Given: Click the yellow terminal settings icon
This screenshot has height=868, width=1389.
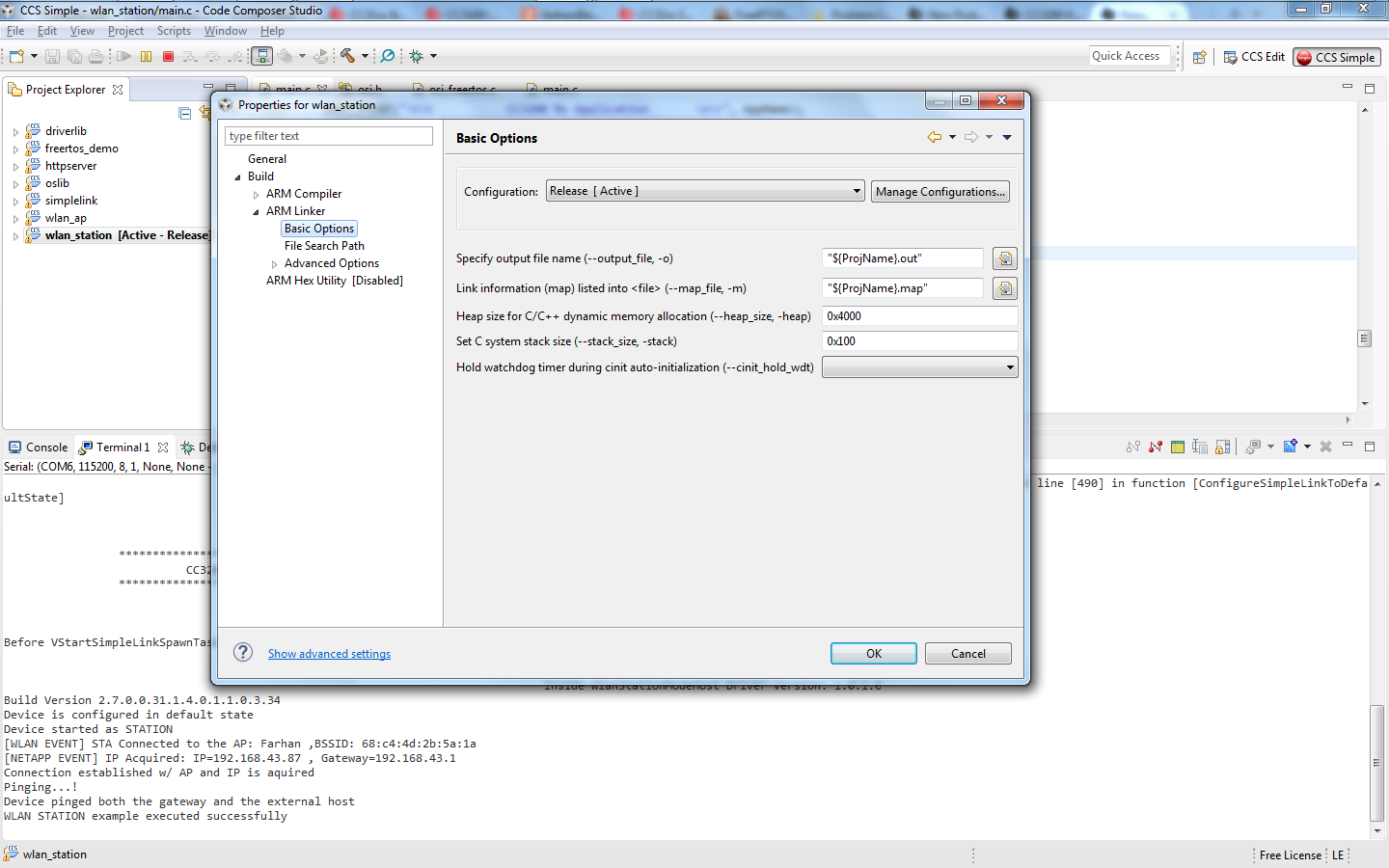Looking at the screenshot, I should coord(1178,447).
